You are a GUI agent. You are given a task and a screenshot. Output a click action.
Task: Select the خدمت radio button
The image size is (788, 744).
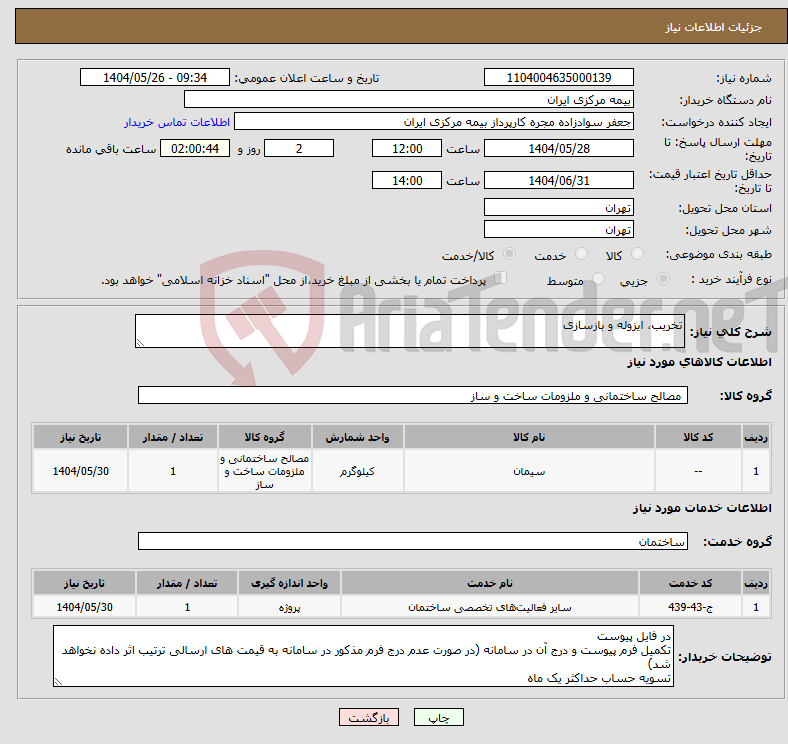pos(581,254)
